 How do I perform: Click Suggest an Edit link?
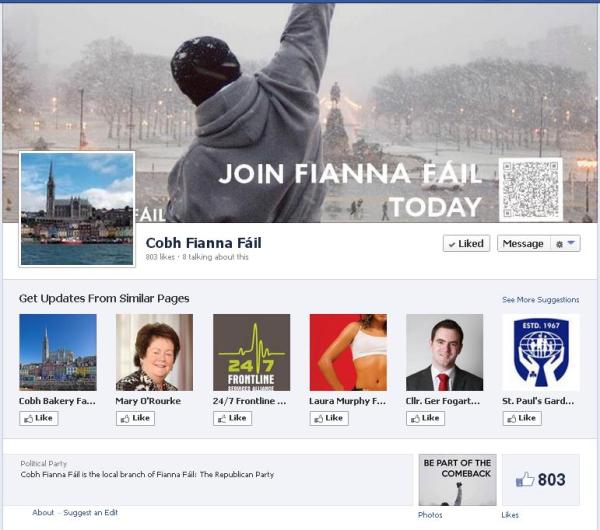coord(90,512)
